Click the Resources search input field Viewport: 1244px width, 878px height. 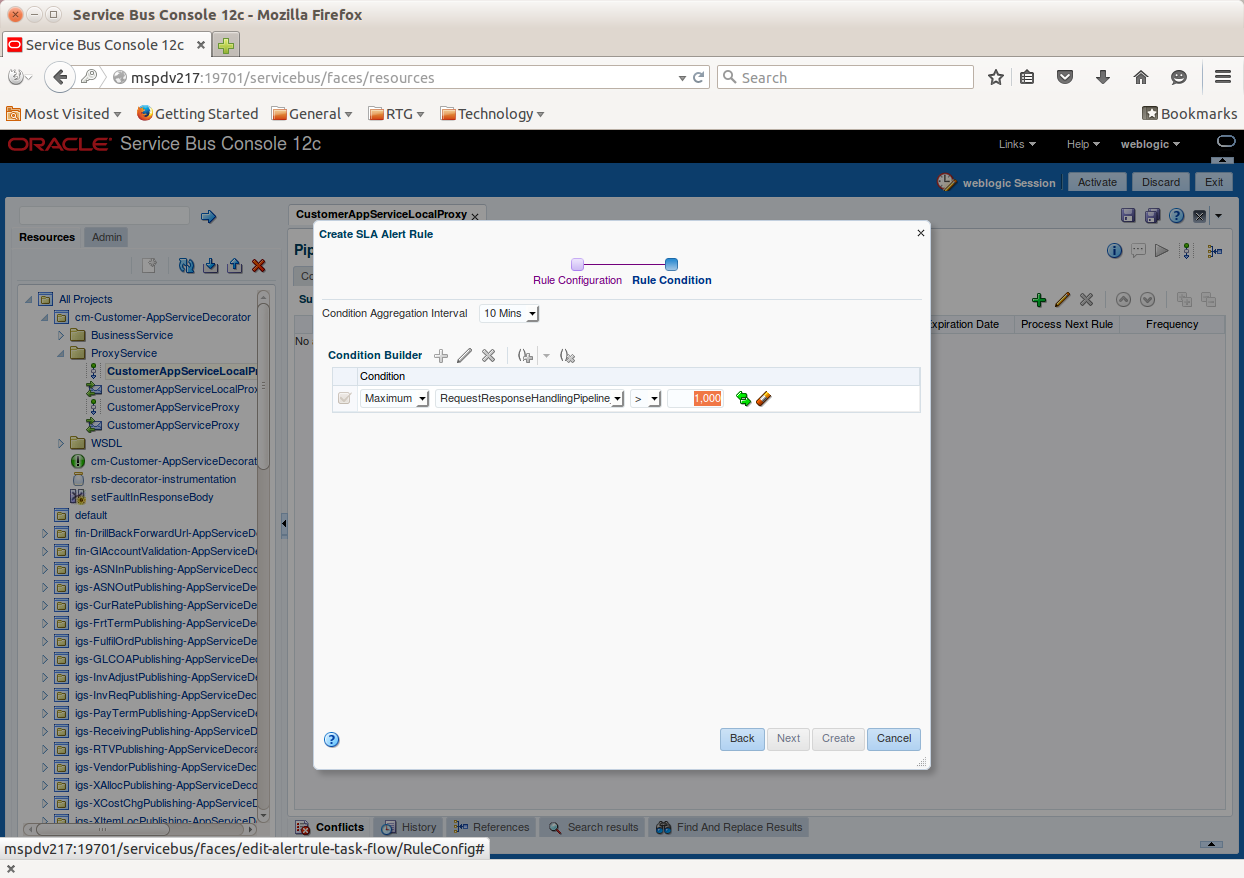click(104, 216)
